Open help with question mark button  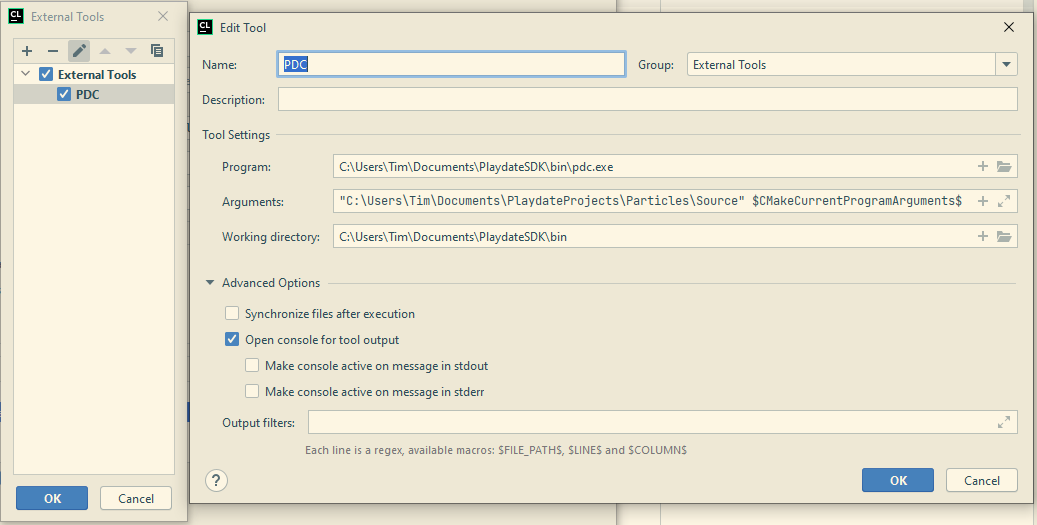coord(216,481)
